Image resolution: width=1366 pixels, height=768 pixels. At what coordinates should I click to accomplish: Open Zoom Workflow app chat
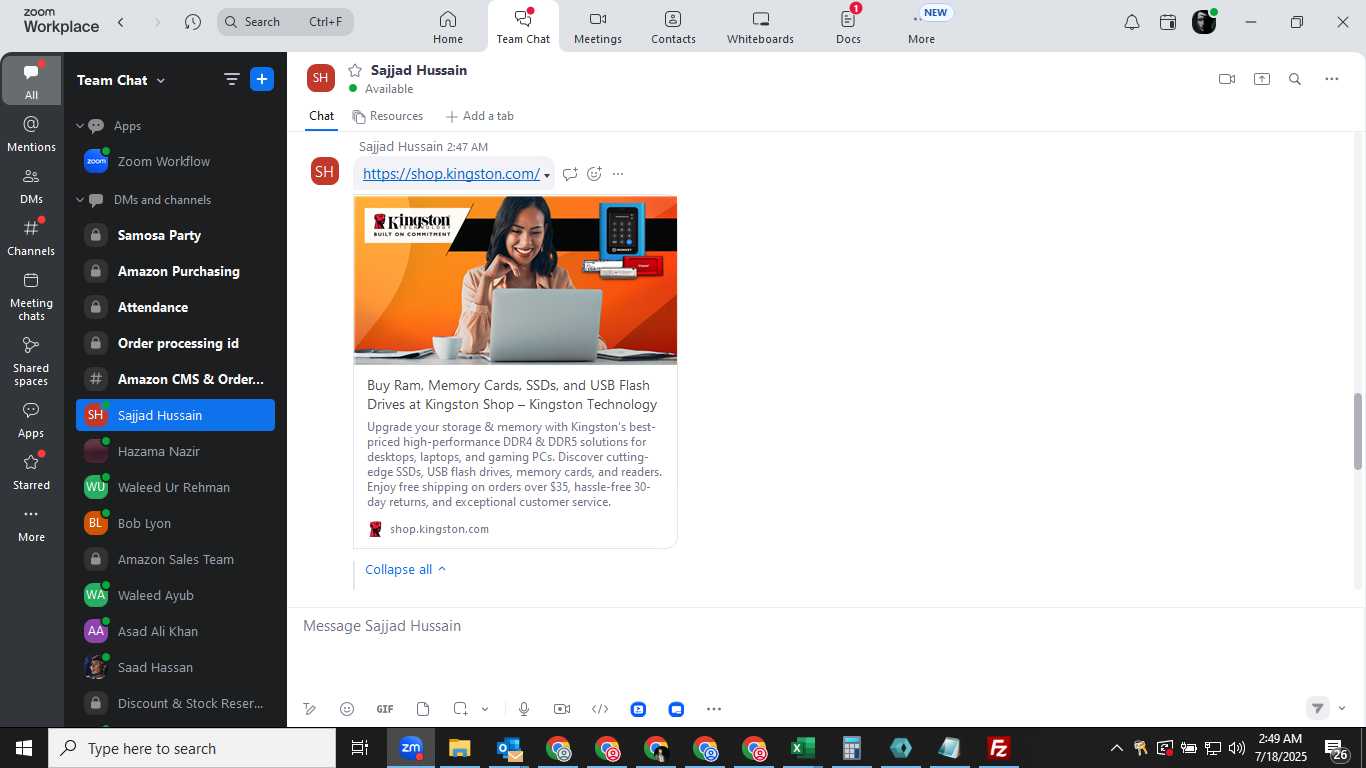[x=175, y=161]
